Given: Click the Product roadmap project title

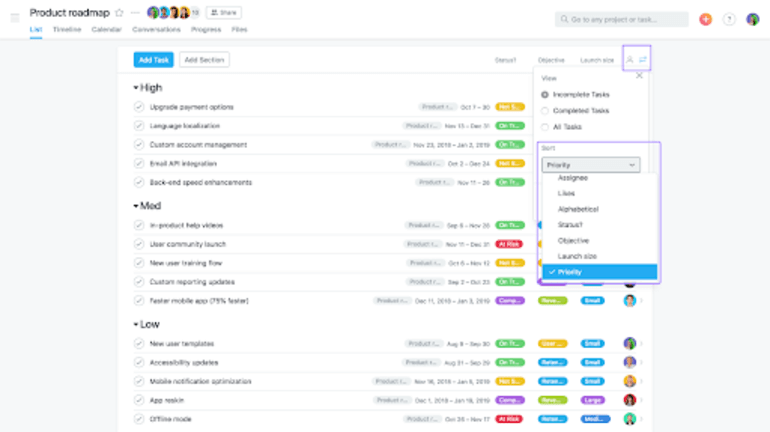Looking at the screenshot, I should 69,13.
